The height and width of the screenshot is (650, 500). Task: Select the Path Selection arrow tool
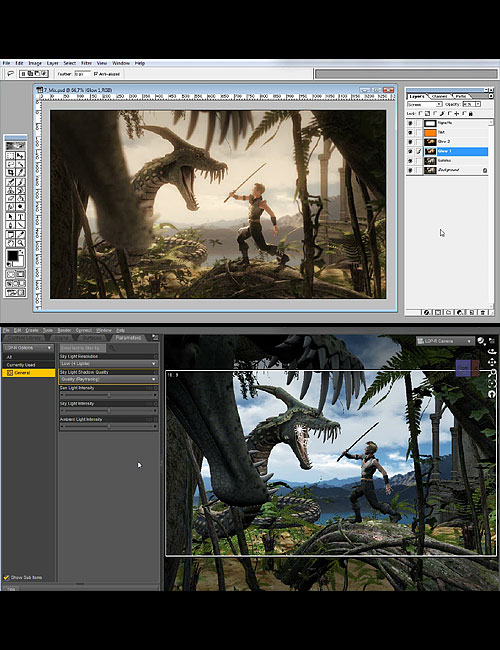[10, 217]
